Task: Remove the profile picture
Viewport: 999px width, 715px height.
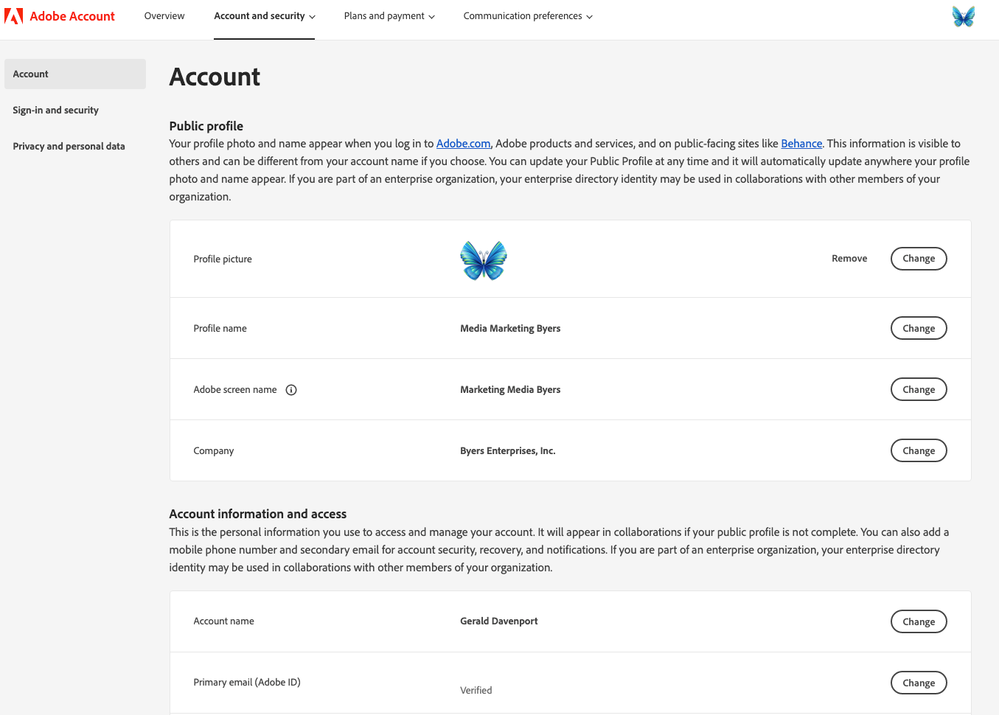Action: [x=849, y=258]
